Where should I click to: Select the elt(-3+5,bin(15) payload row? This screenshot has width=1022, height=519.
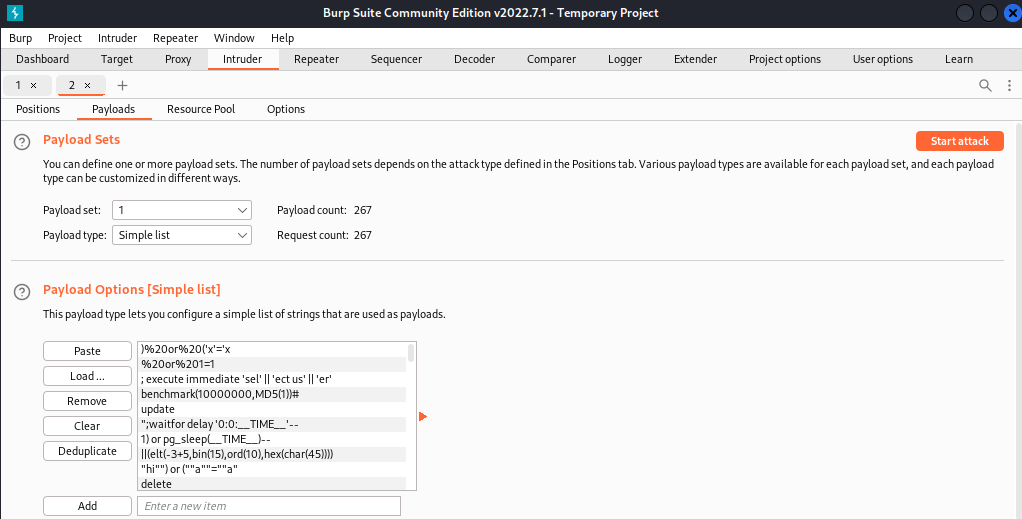click(x=272, y=454)
